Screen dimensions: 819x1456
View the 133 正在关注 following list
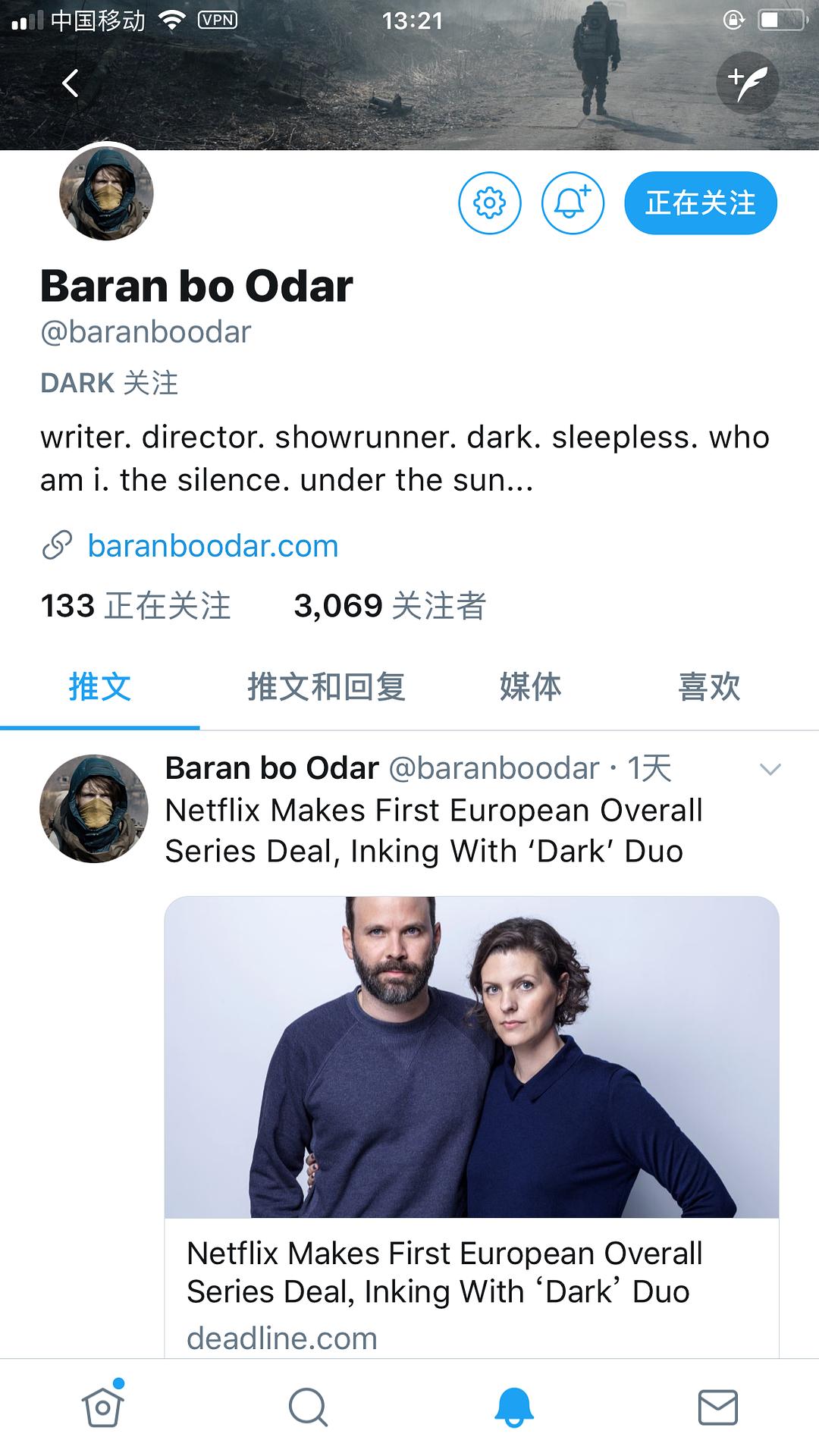click(135, 606)
